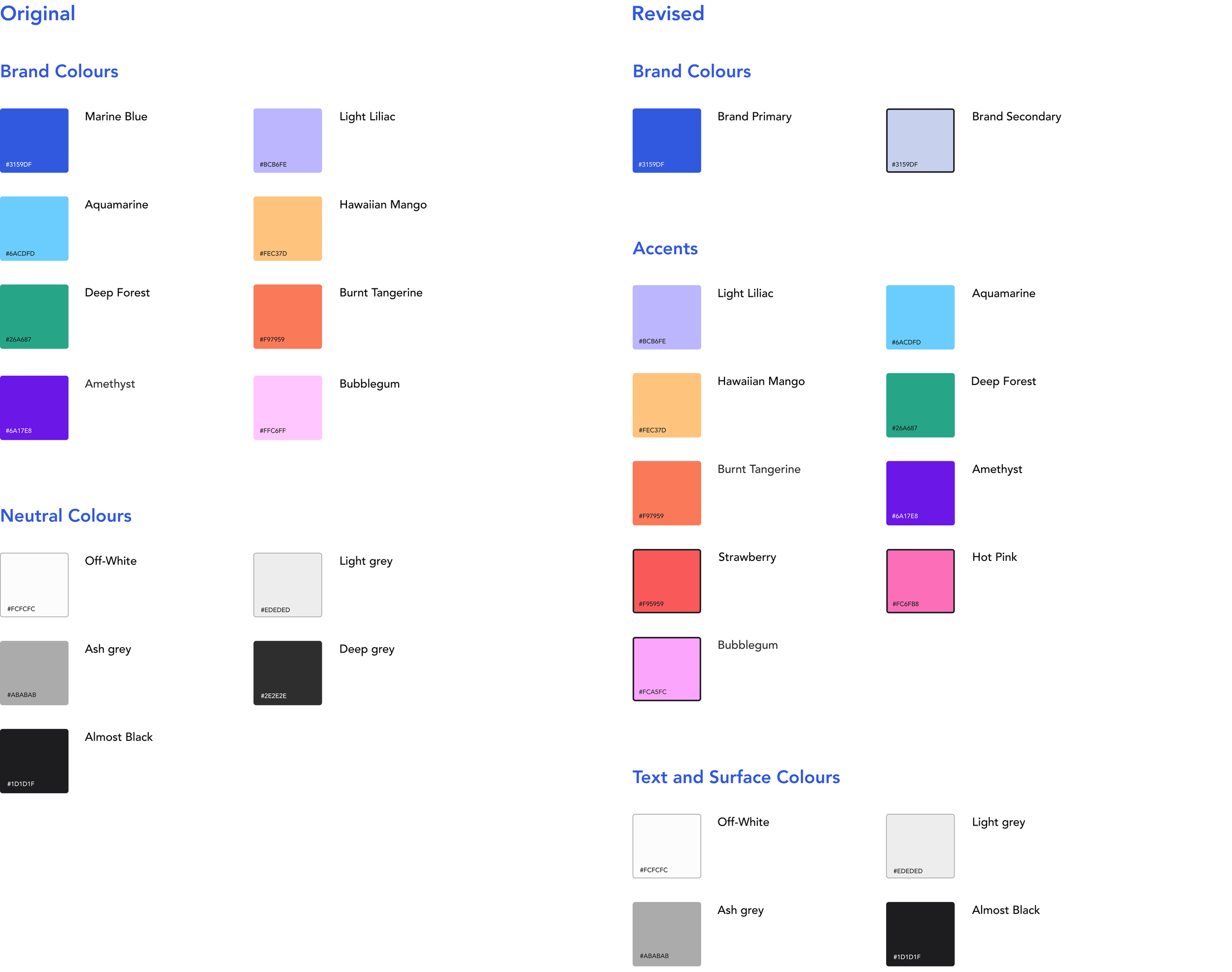Select the revised Bubblegum #FCA5FC swatch
1232x972 pixels.
click(x=666, y=669)
